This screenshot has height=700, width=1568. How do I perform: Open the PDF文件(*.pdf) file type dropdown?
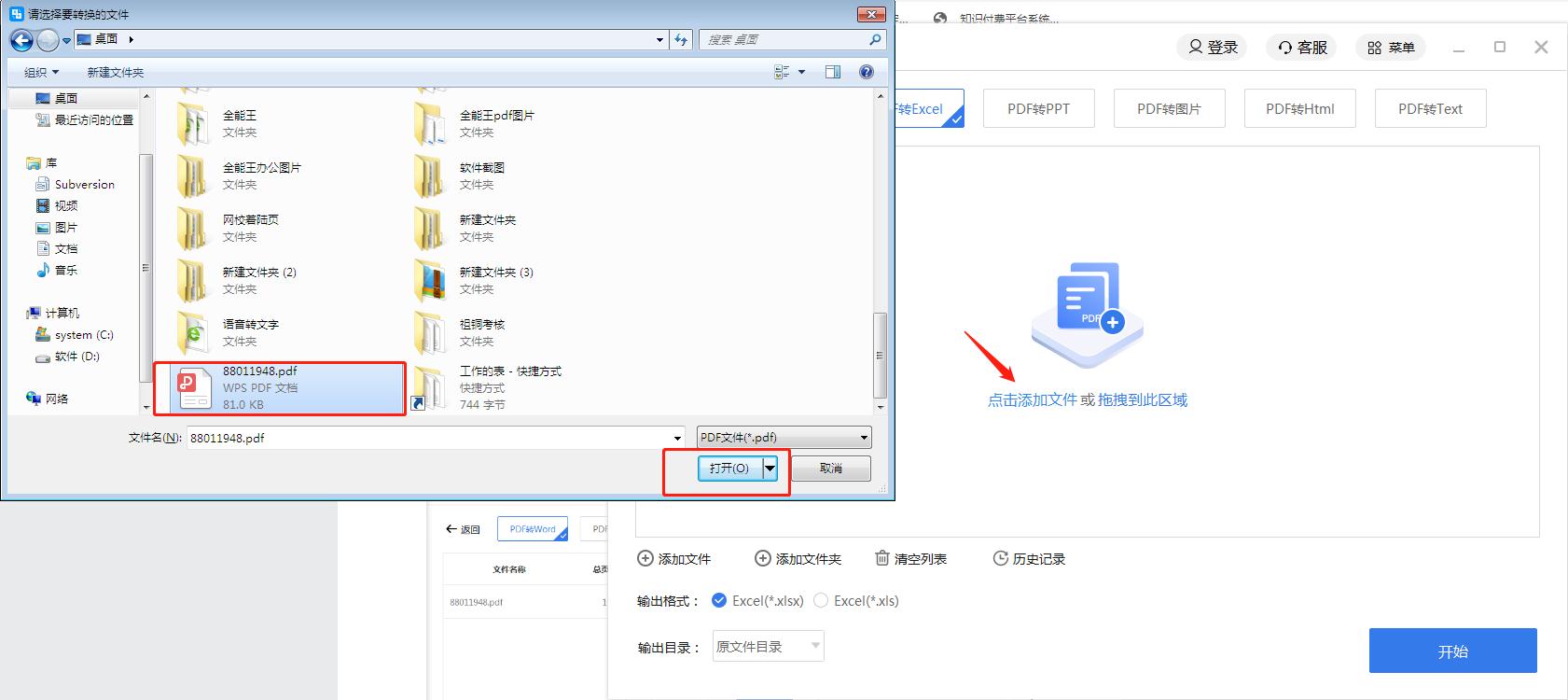point(784,437)
